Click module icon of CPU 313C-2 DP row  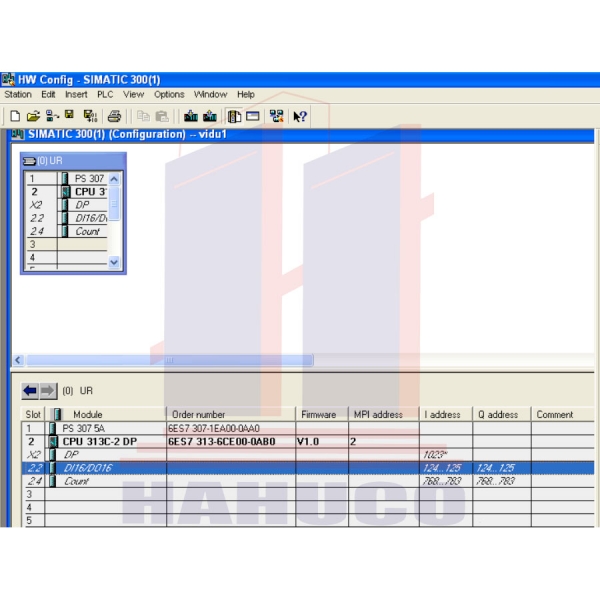pos(53,441)
